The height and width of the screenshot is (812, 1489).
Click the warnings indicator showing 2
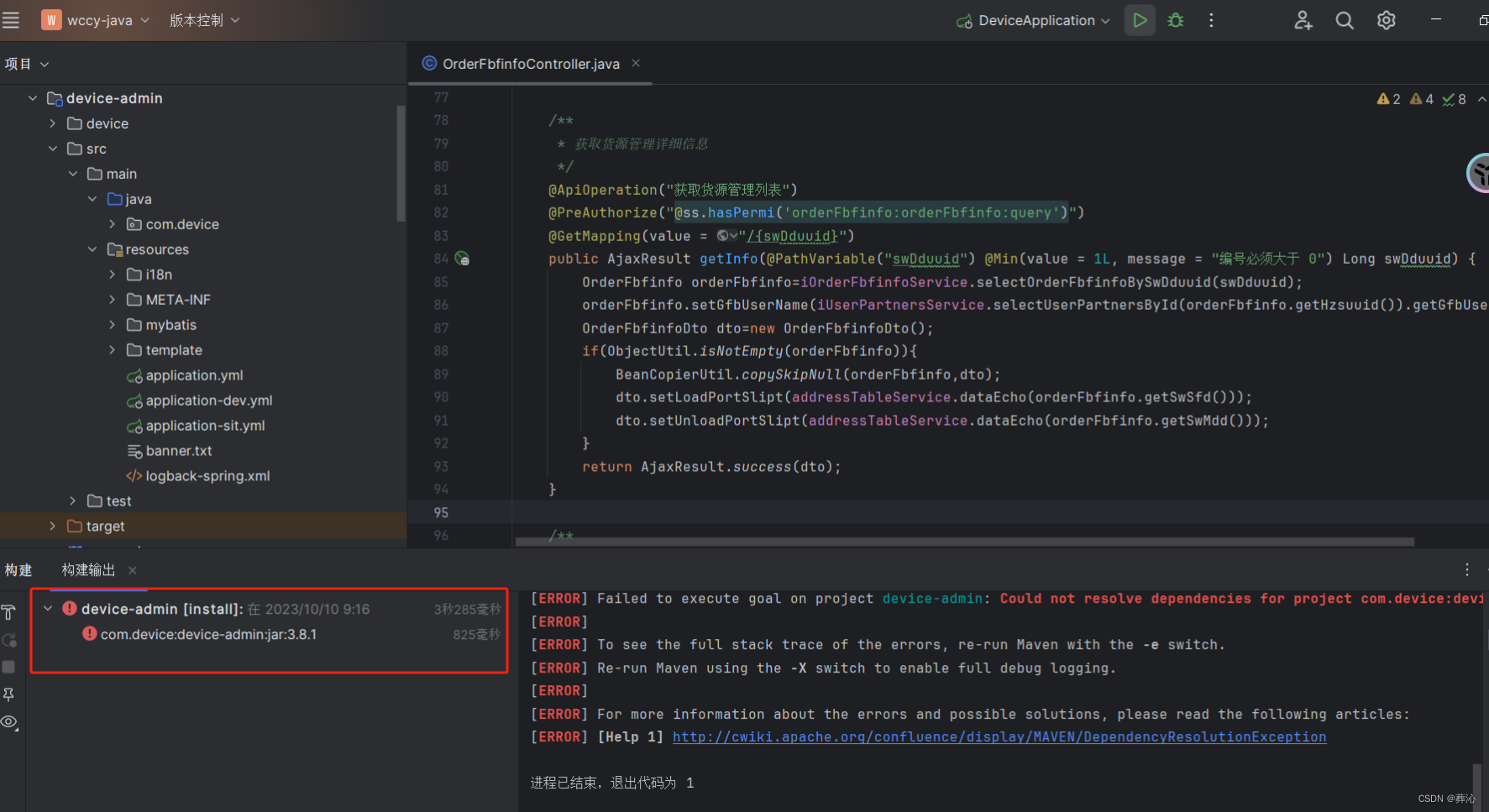tap(1389, 99)
